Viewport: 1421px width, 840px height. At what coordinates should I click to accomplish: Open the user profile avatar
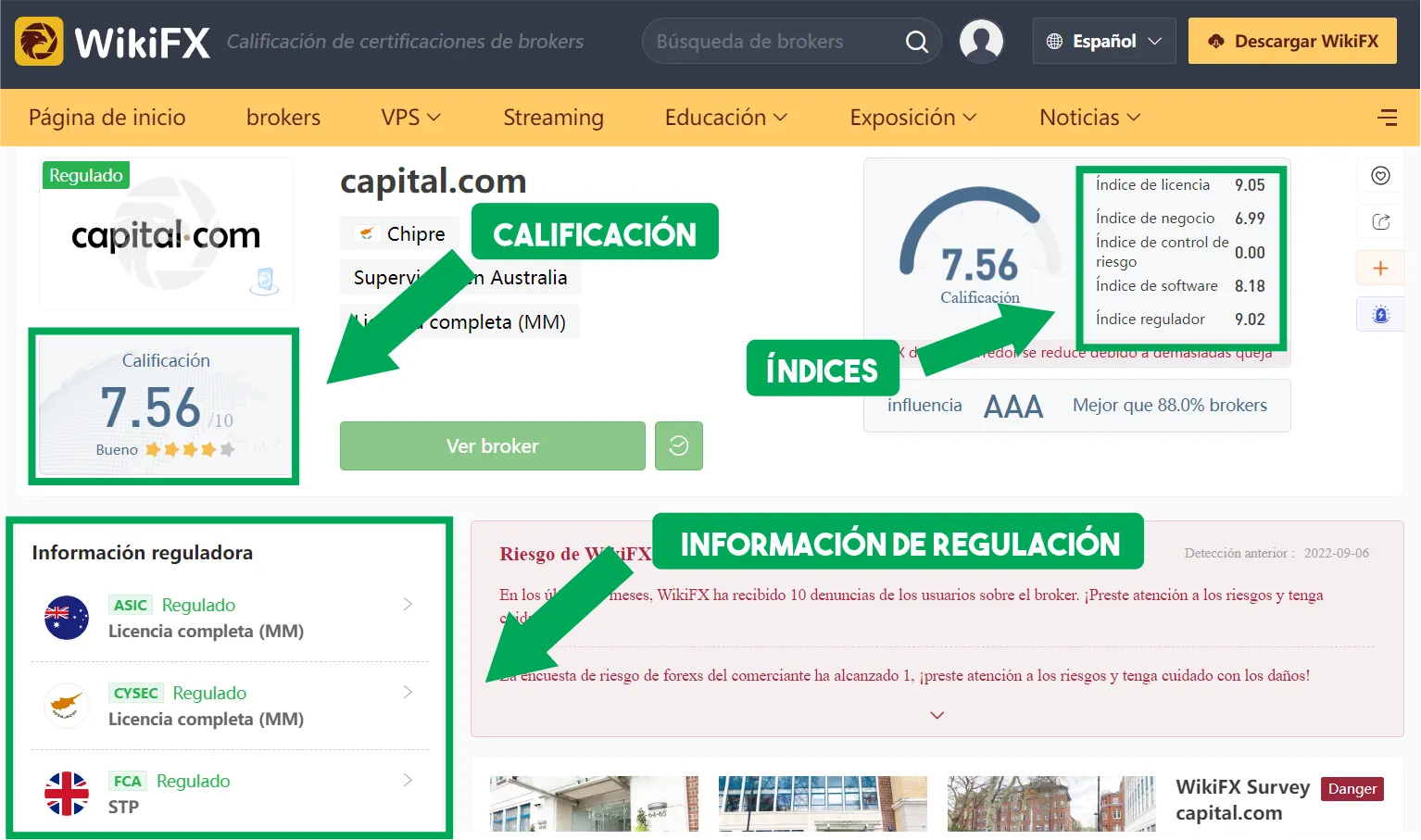click(x=982, y=41)
